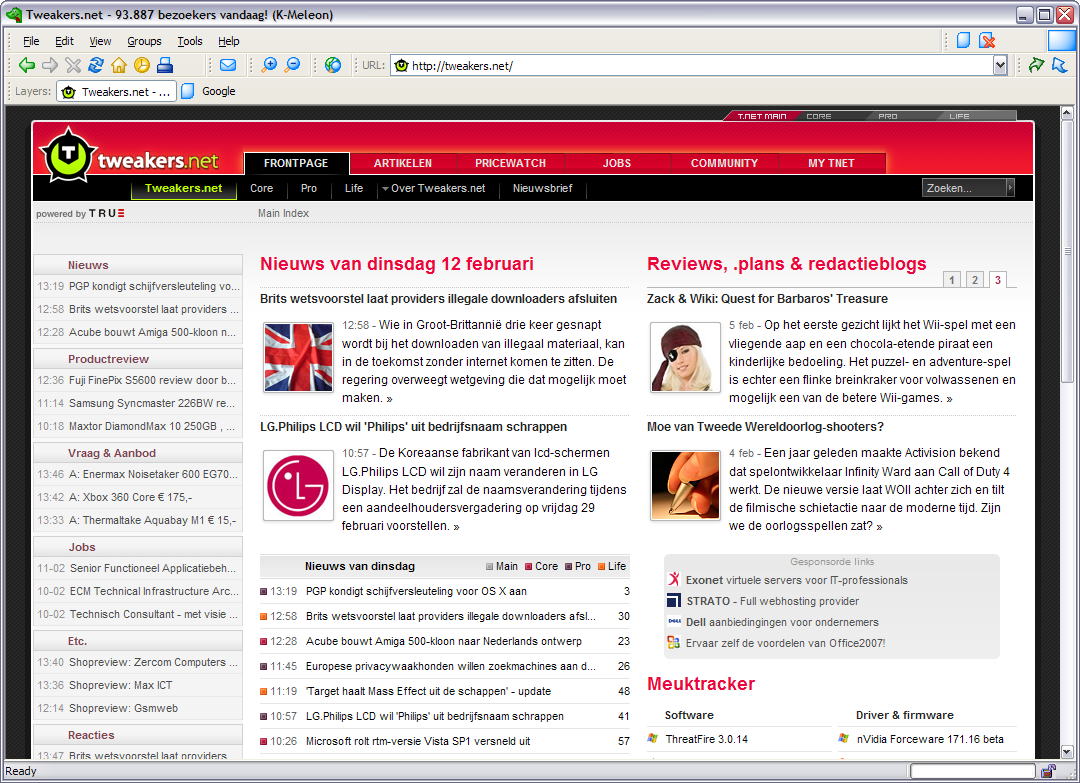Open the History clock icon

coord(142,65)
